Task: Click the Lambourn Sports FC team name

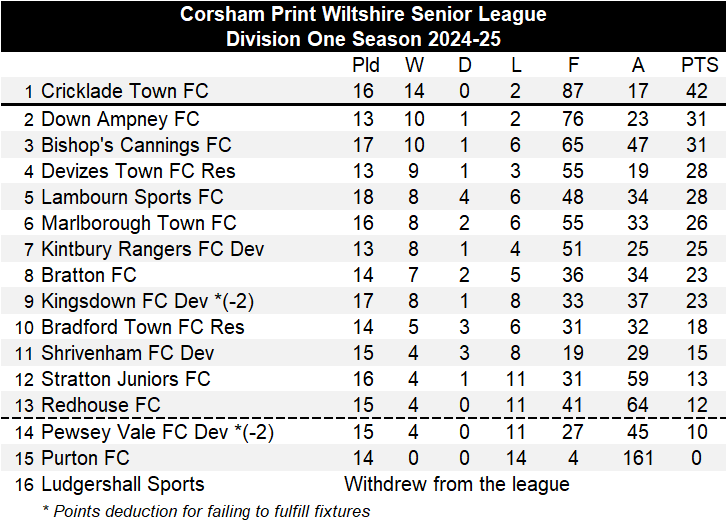Action: (x=132, y=197)
